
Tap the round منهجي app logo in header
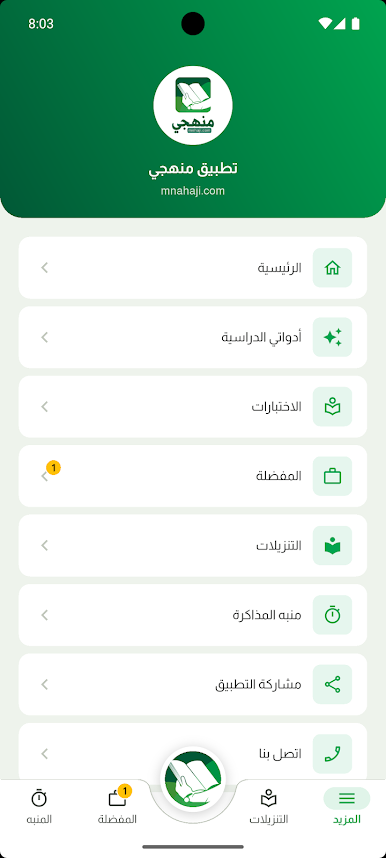193,105
